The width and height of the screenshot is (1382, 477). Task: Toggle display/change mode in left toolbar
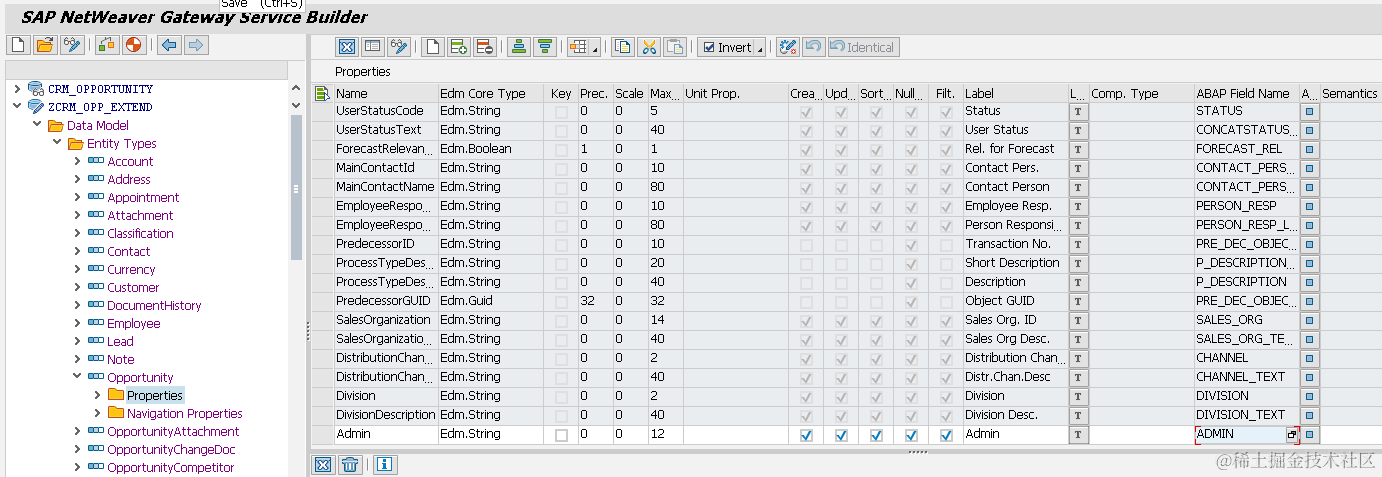pos(71,45)
